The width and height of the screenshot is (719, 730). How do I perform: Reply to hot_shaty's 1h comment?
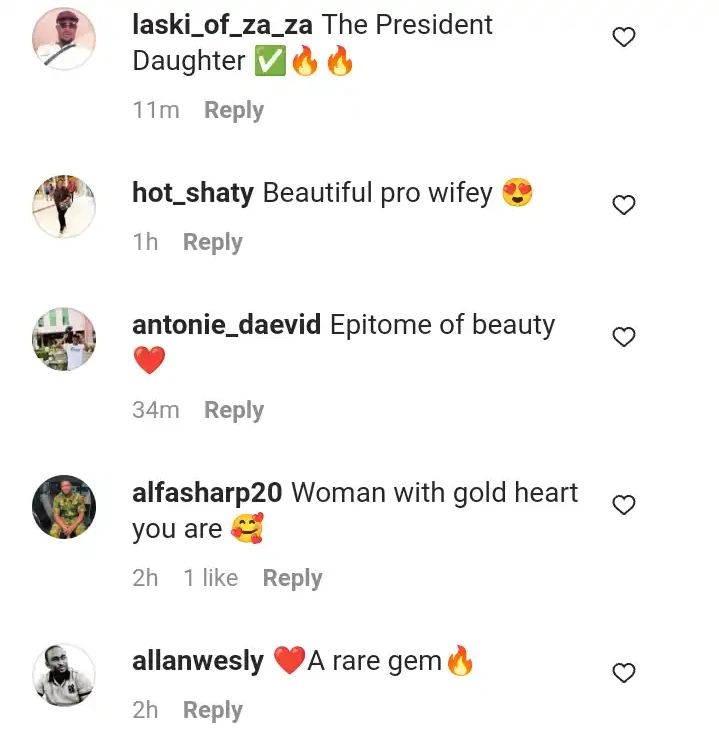(213, 243)
